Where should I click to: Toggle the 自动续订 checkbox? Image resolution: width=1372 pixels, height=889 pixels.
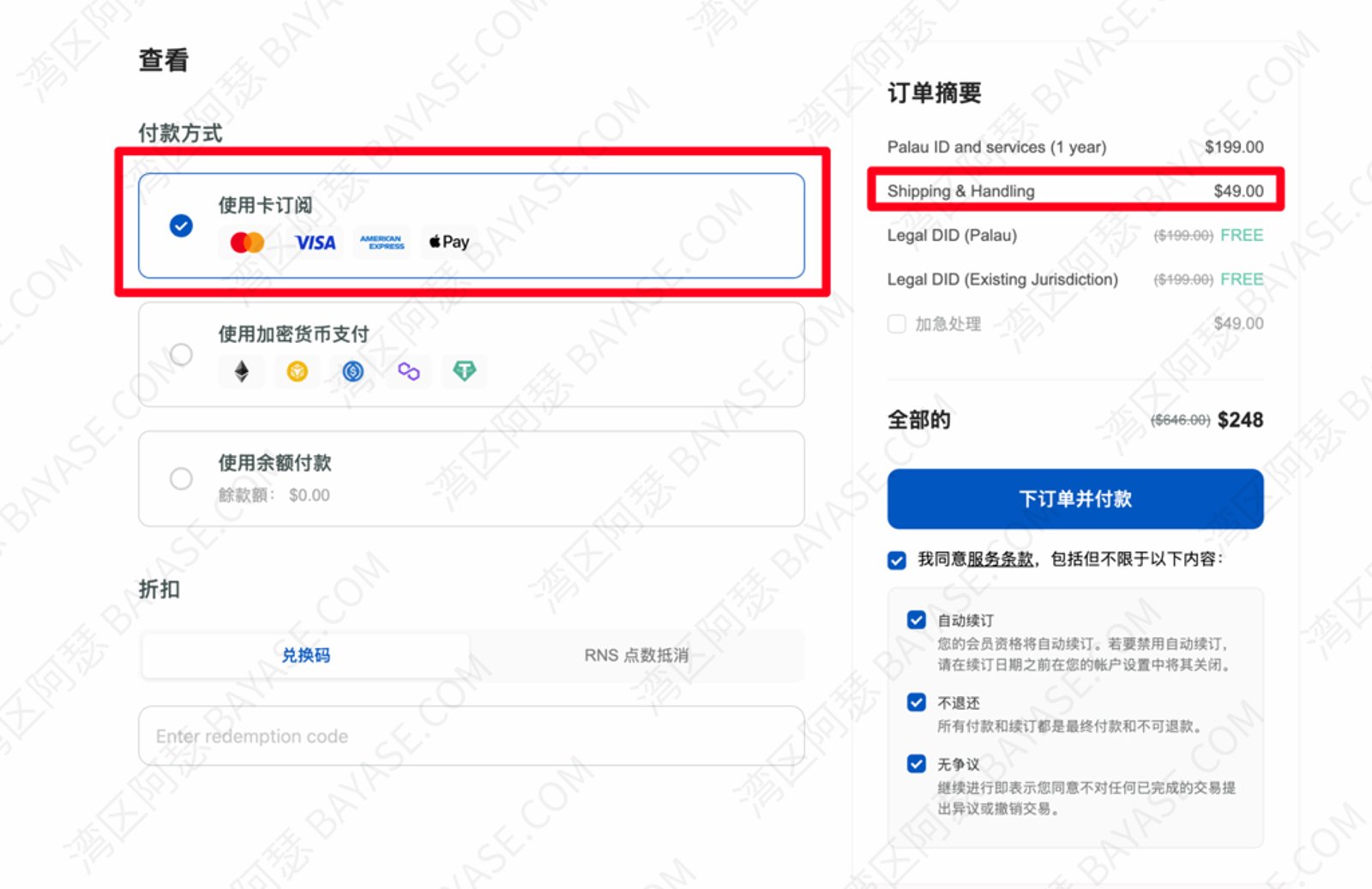[x=917, y=620]
